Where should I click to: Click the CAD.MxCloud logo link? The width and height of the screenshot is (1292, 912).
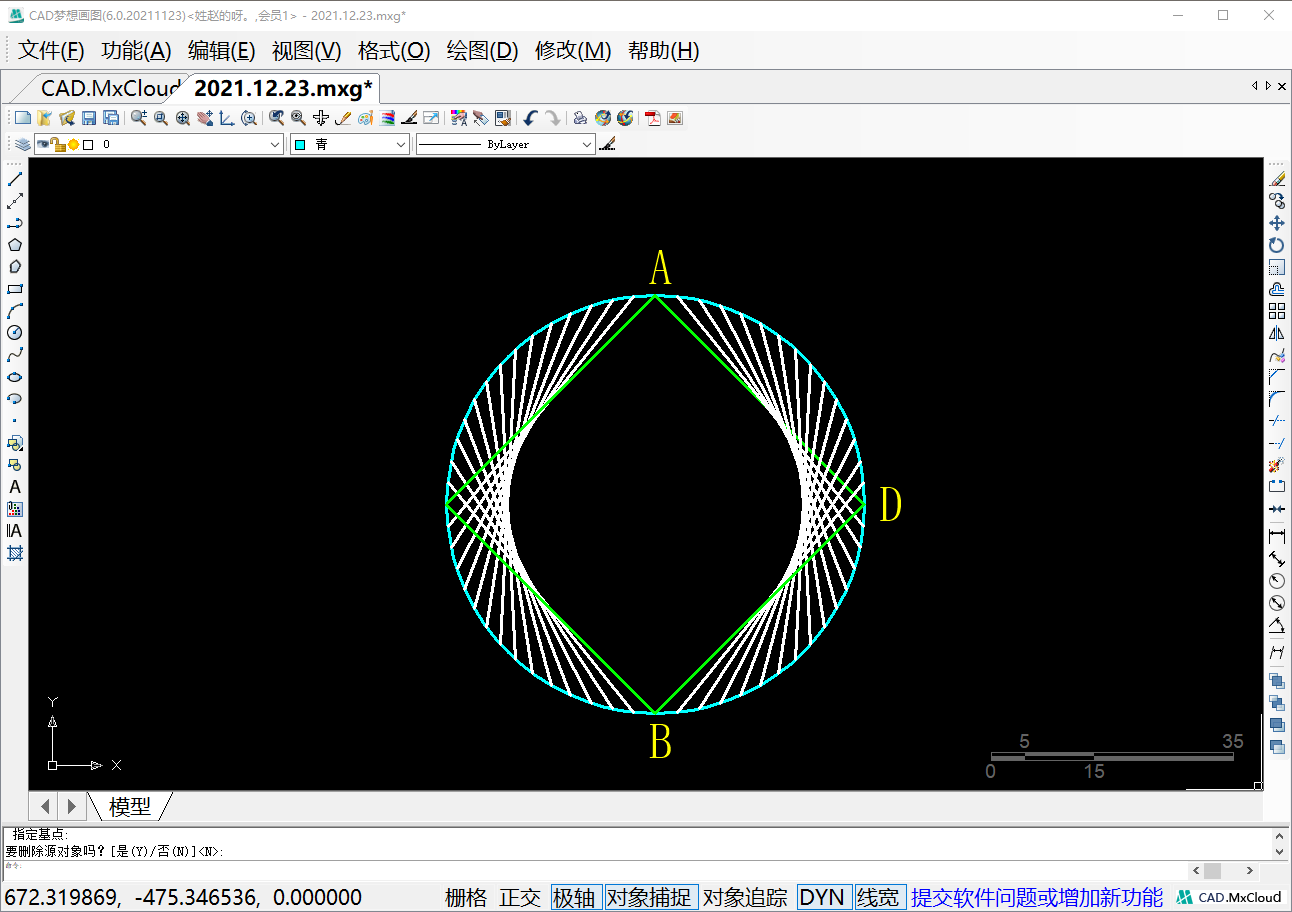click(1229, 897)
